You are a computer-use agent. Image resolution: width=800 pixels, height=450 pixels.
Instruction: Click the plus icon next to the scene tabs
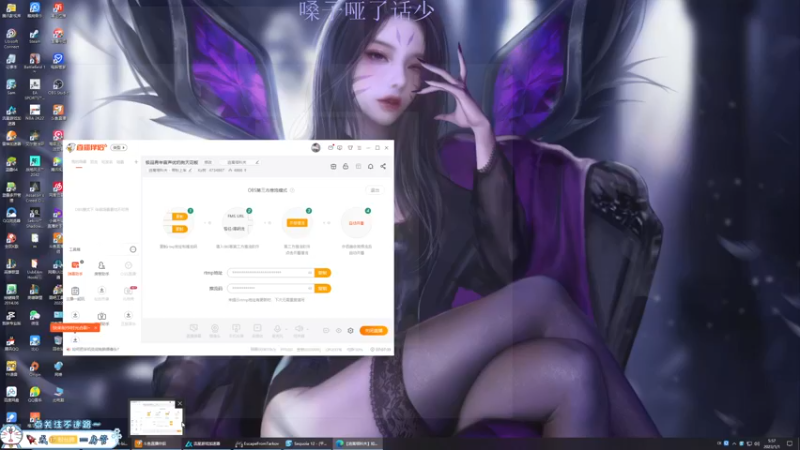pyautogui.click(x=136, y=162)
